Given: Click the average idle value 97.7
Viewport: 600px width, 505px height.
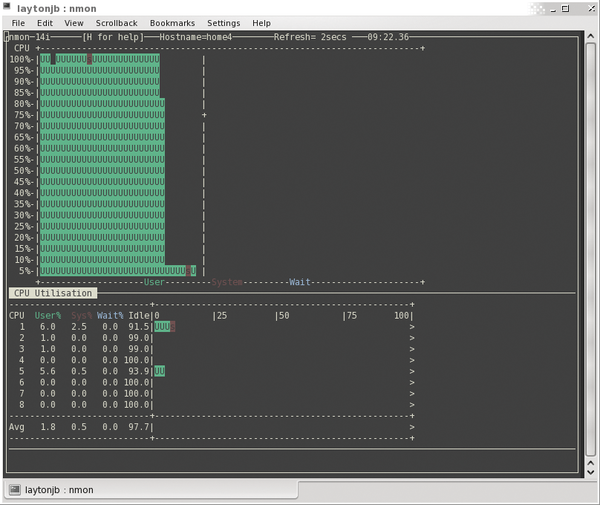Looking at the screenshot, I should 139,427.
